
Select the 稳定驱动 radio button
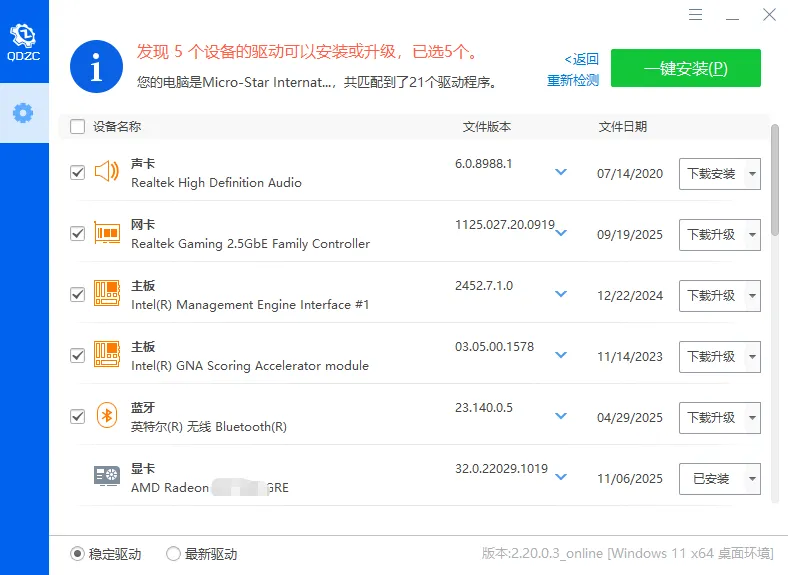coord(77,554)
